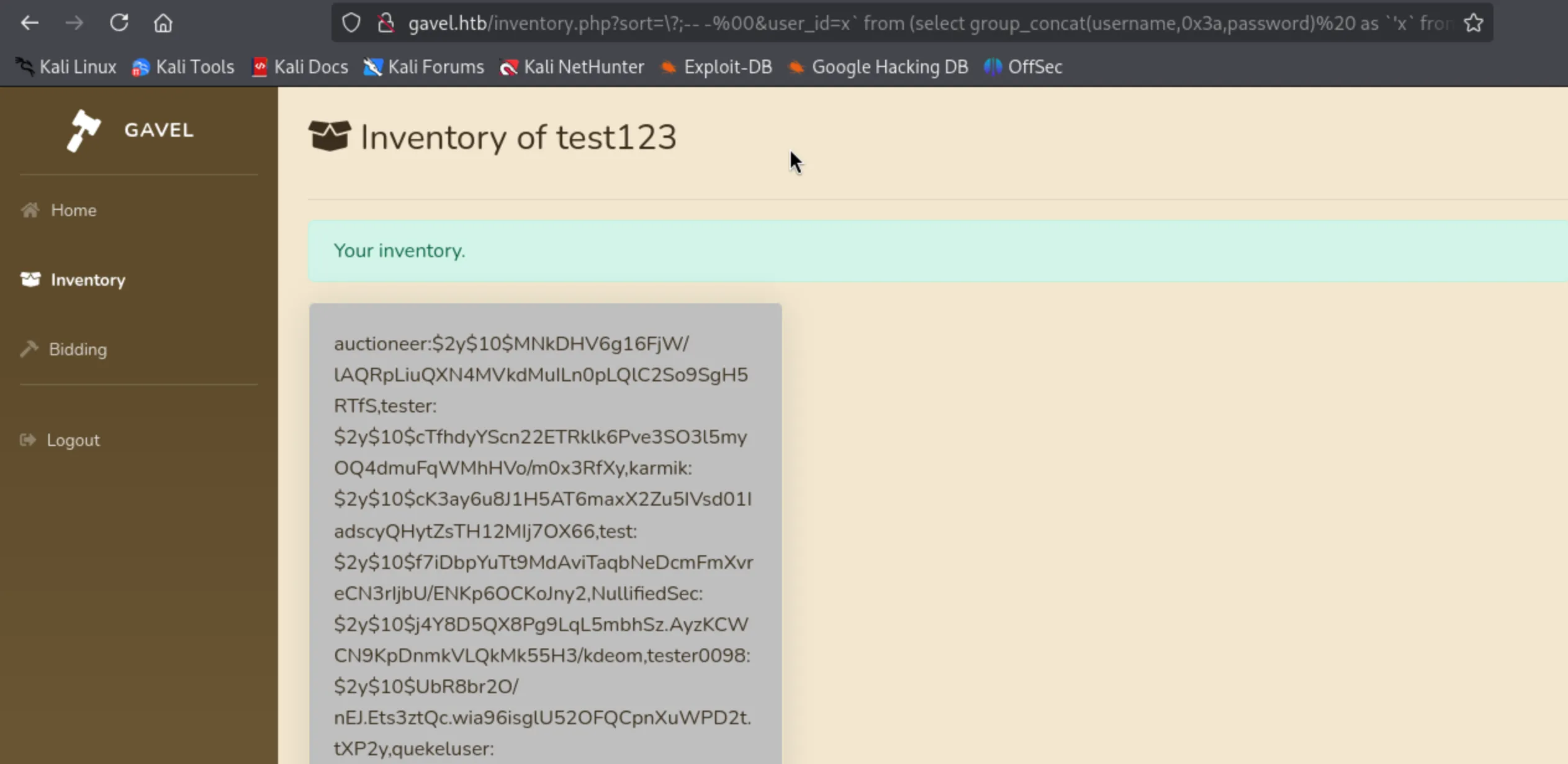
Task: Click the insecure connection lock icon
Action: tap(386, 24)
